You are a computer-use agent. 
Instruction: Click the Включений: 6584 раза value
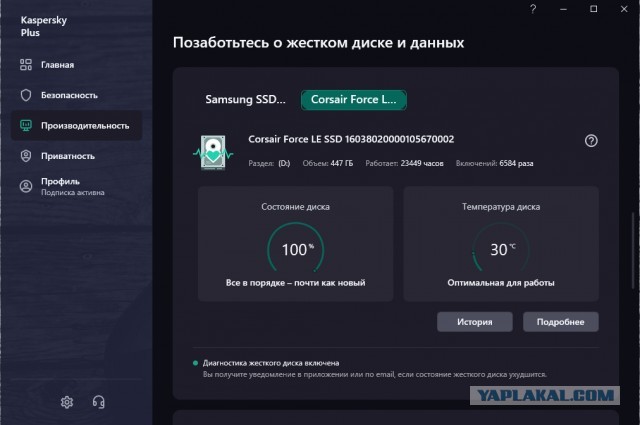tap(494, 163)
